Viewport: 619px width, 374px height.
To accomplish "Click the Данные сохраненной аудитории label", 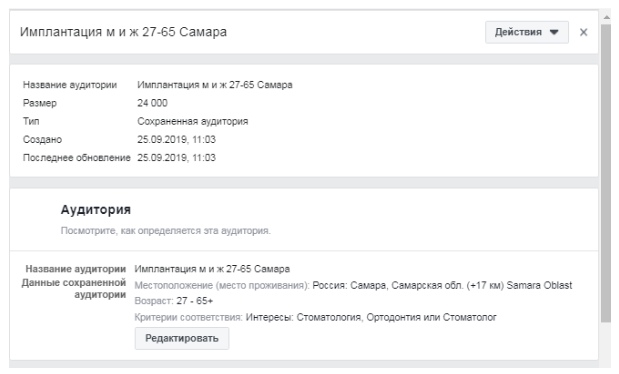I will (74, 289).
